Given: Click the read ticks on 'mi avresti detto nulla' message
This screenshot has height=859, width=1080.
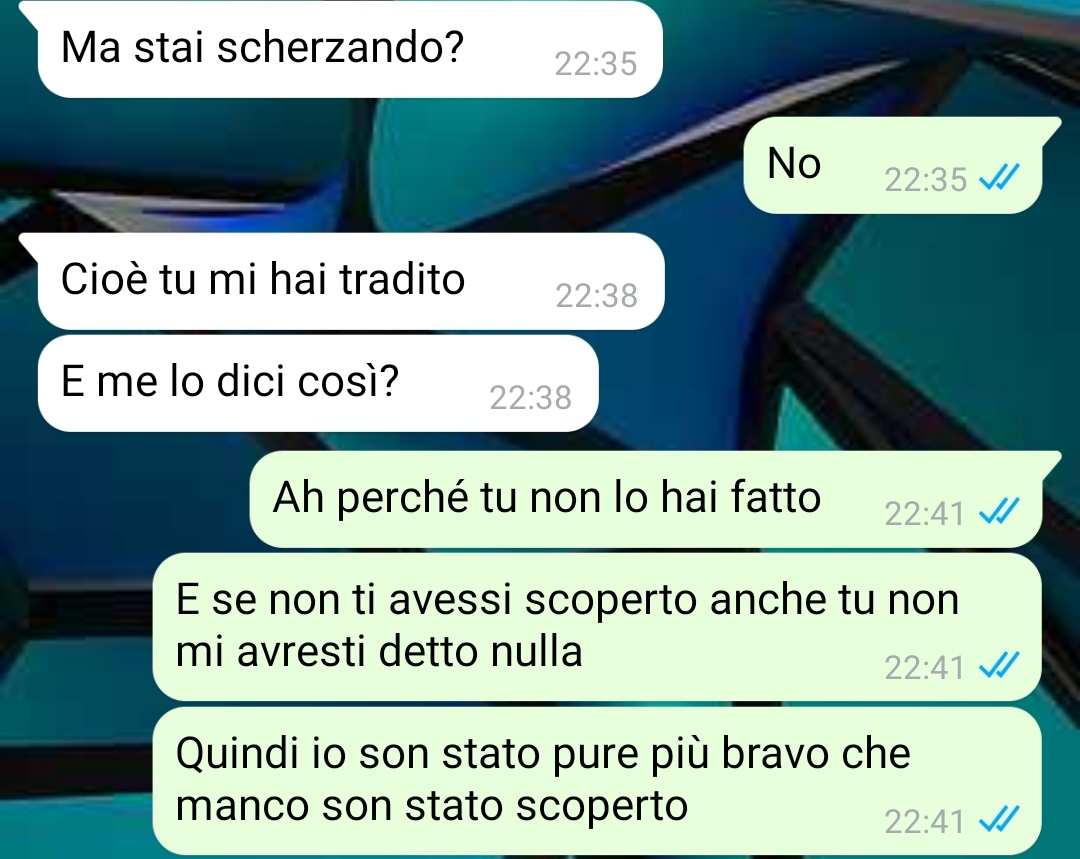Looking at the screenshot, I should (999, 666).
